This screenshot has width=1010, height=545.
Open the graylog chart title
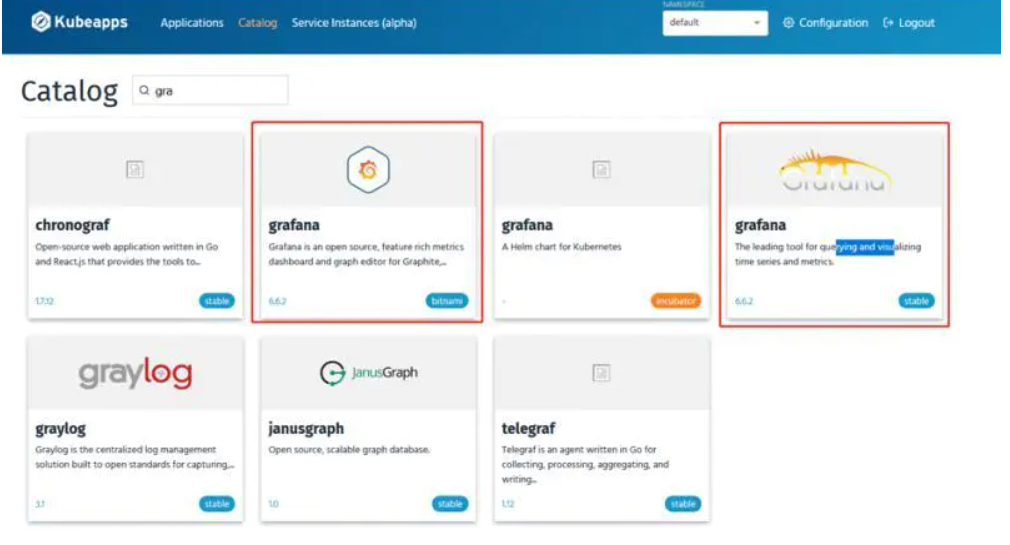[x=61, y=428]
